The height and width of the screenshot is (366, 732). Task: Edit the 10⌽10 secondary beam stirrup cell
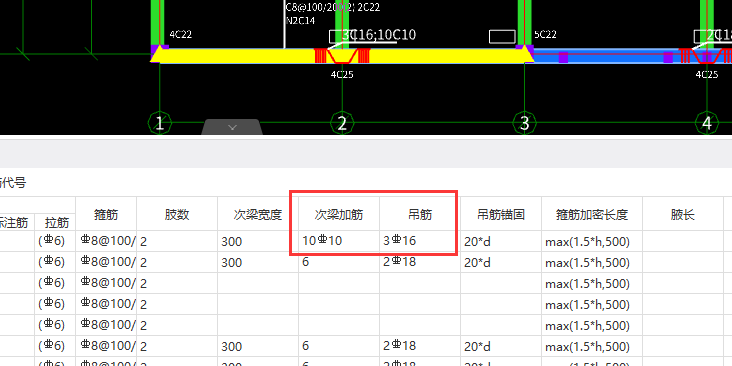pos(339,241)
